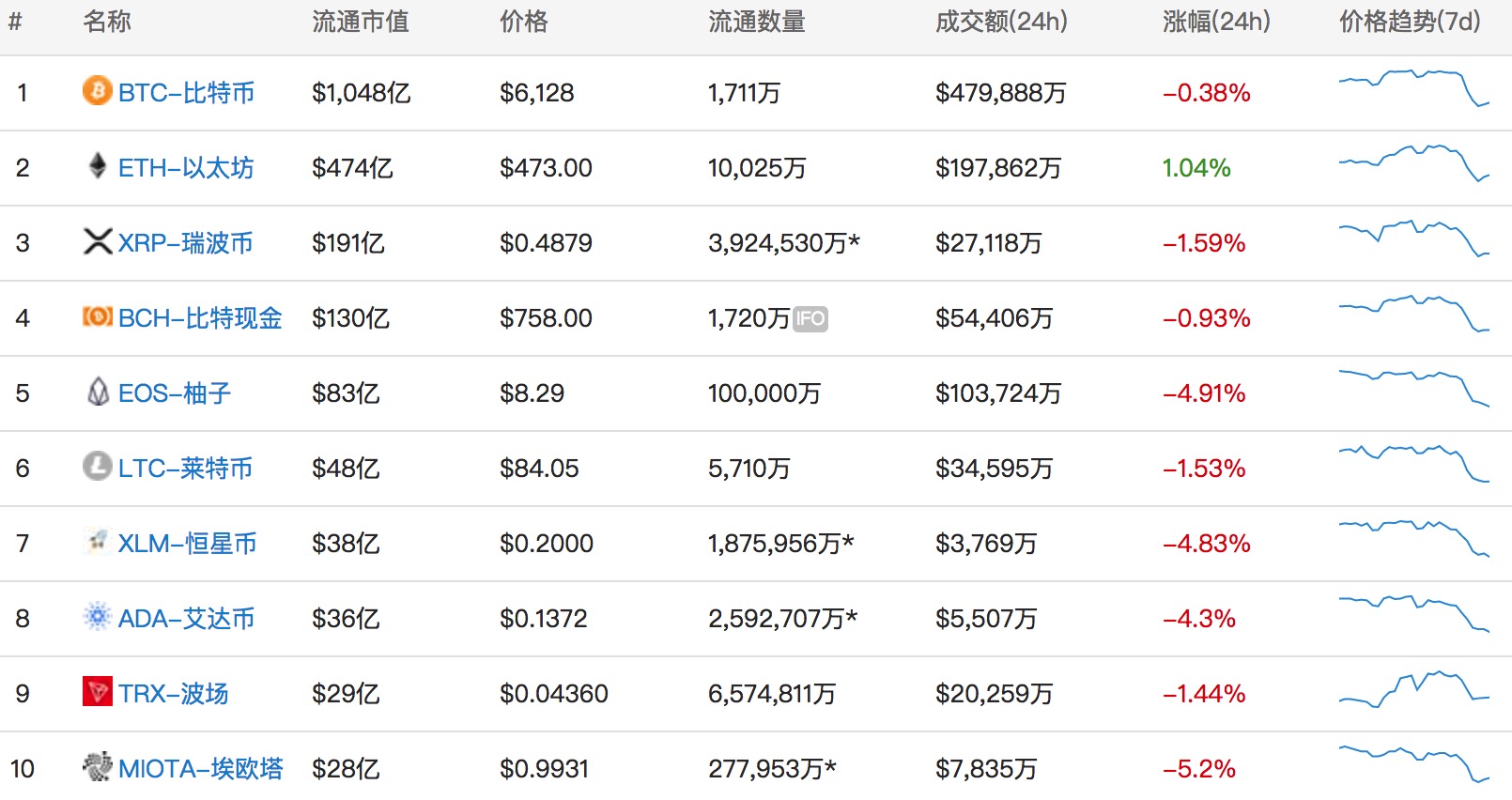1512x800 pixels.
Task: Open the ADA-艾达币 link
Action: point(187,619)
